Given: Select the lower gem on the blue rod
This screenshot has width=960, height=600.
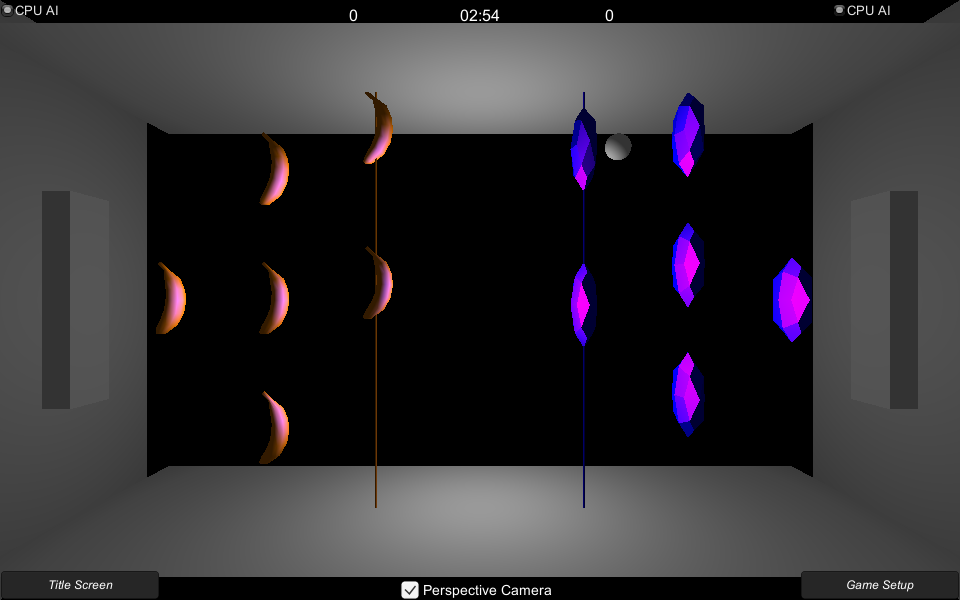Looking at the screenshot, I should coord(583,305).
